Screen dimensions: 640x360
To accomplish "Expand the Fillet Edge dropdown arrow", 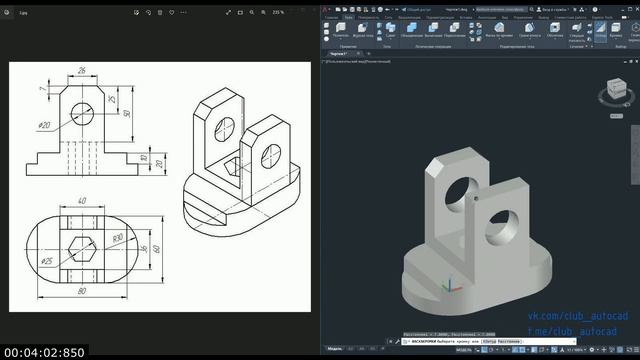I will coord(499,39).
